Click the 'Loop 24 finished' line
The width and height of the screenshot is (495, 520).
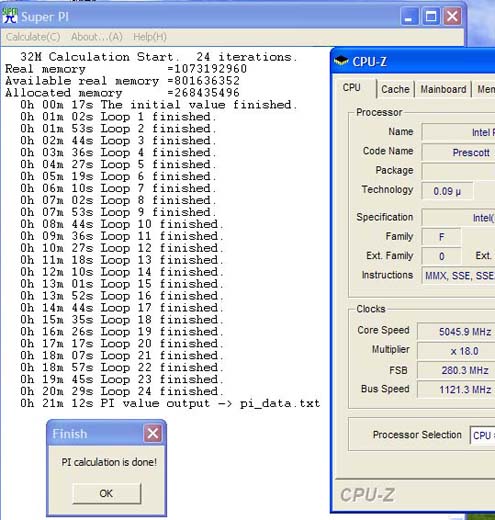click(122, 391)
